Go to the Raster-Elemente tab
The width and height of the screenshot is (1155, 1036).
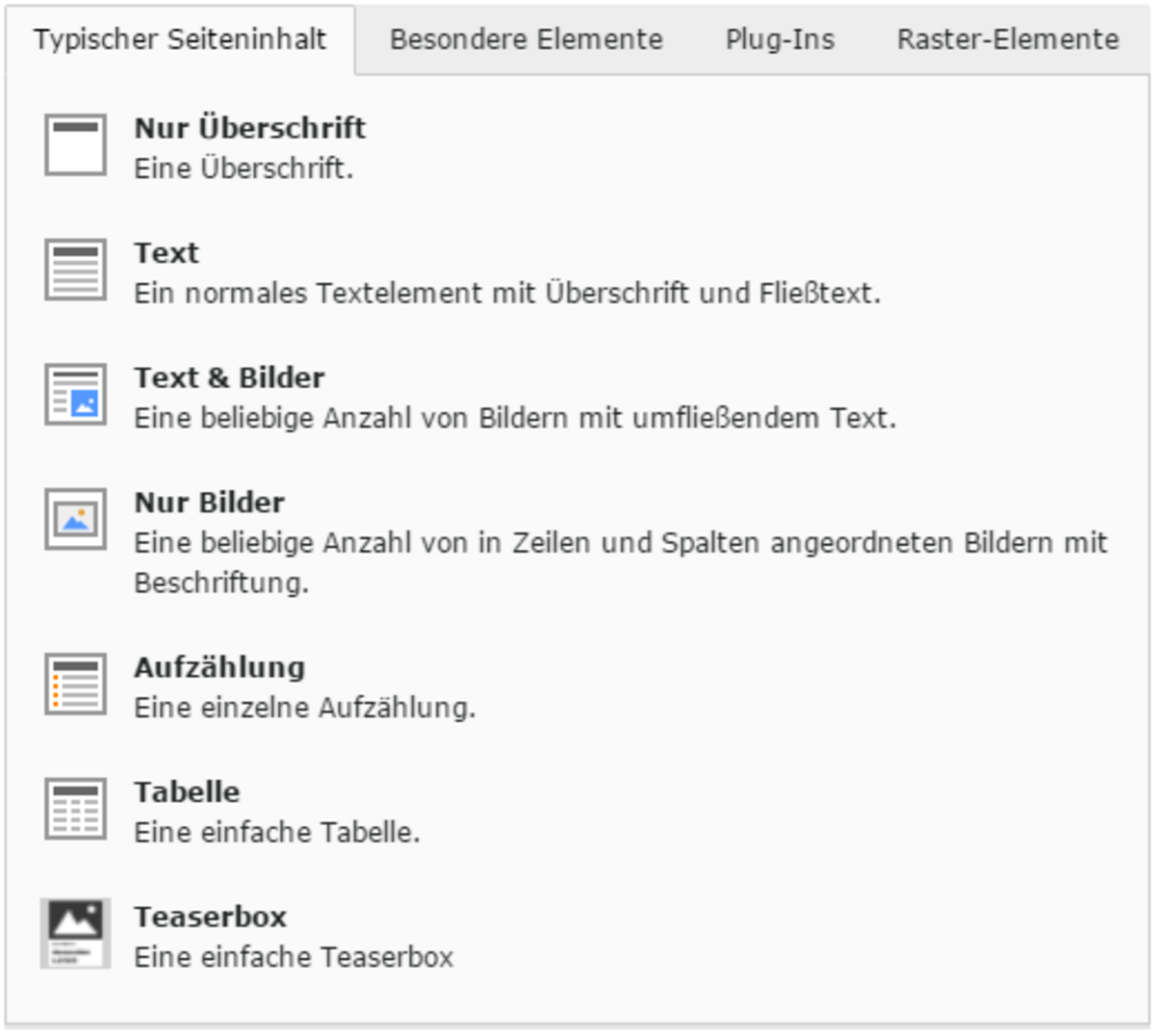click(x=1008, y=39)
